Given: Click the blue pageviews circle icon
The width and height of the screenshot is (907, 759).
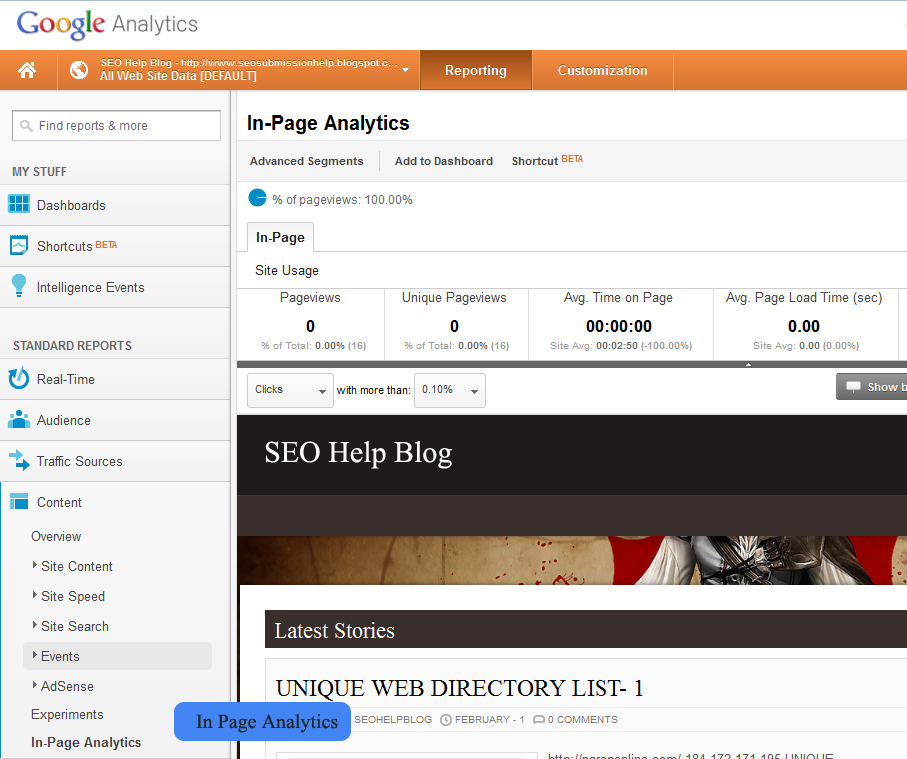Looking at the screenshot, I should tap(257, 198).
